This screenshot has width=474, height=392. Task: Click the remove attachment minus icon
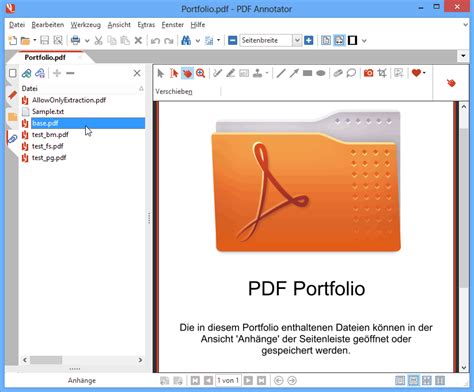(70, 73)
